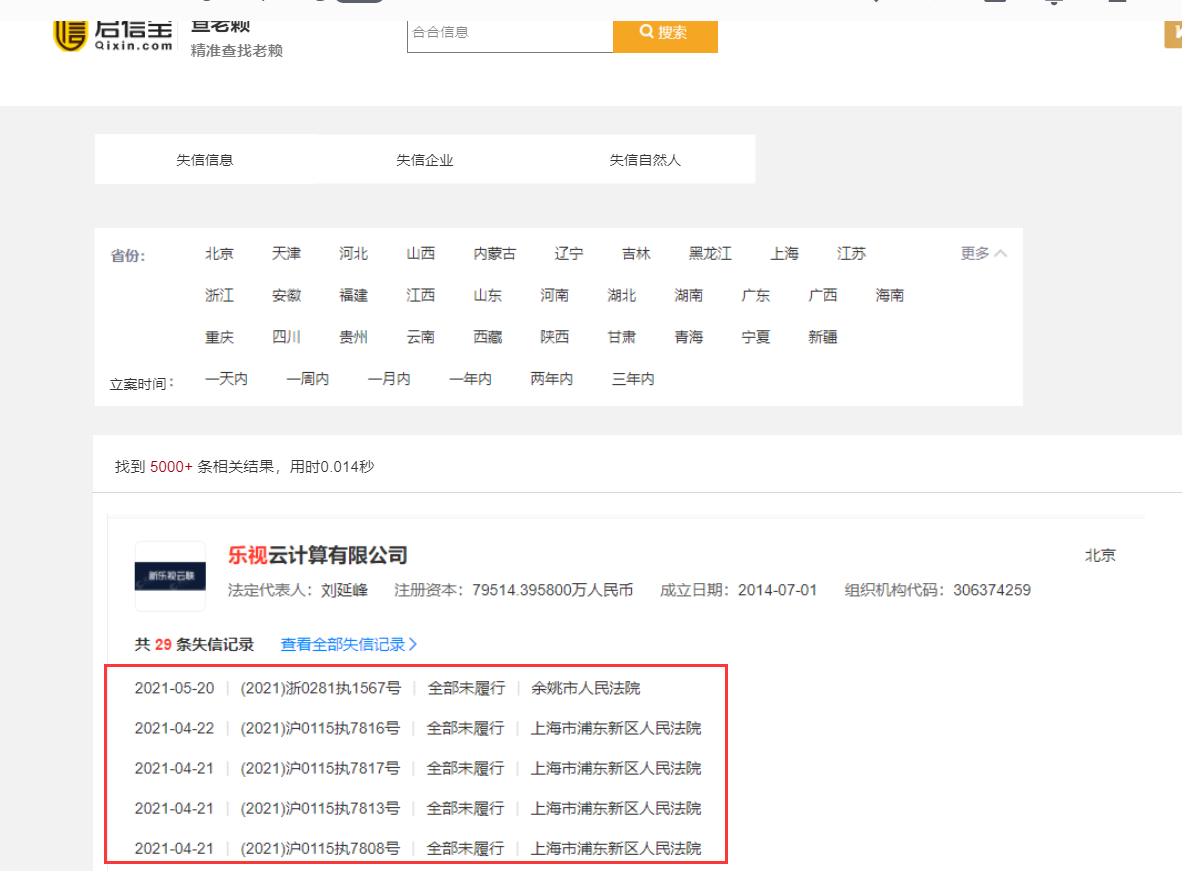
Task: Filter by province 广东
Action: pyautogui.click(x=756, y=295)
